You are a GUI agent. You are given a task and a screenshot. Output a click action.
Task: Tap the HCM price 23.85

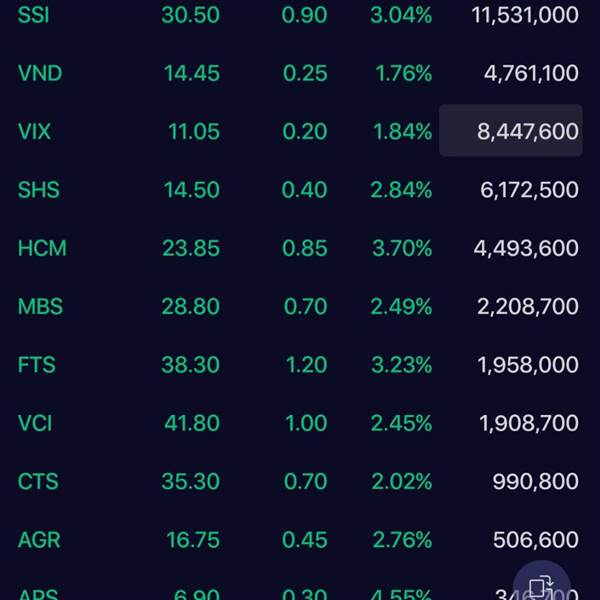click(191, 248)
